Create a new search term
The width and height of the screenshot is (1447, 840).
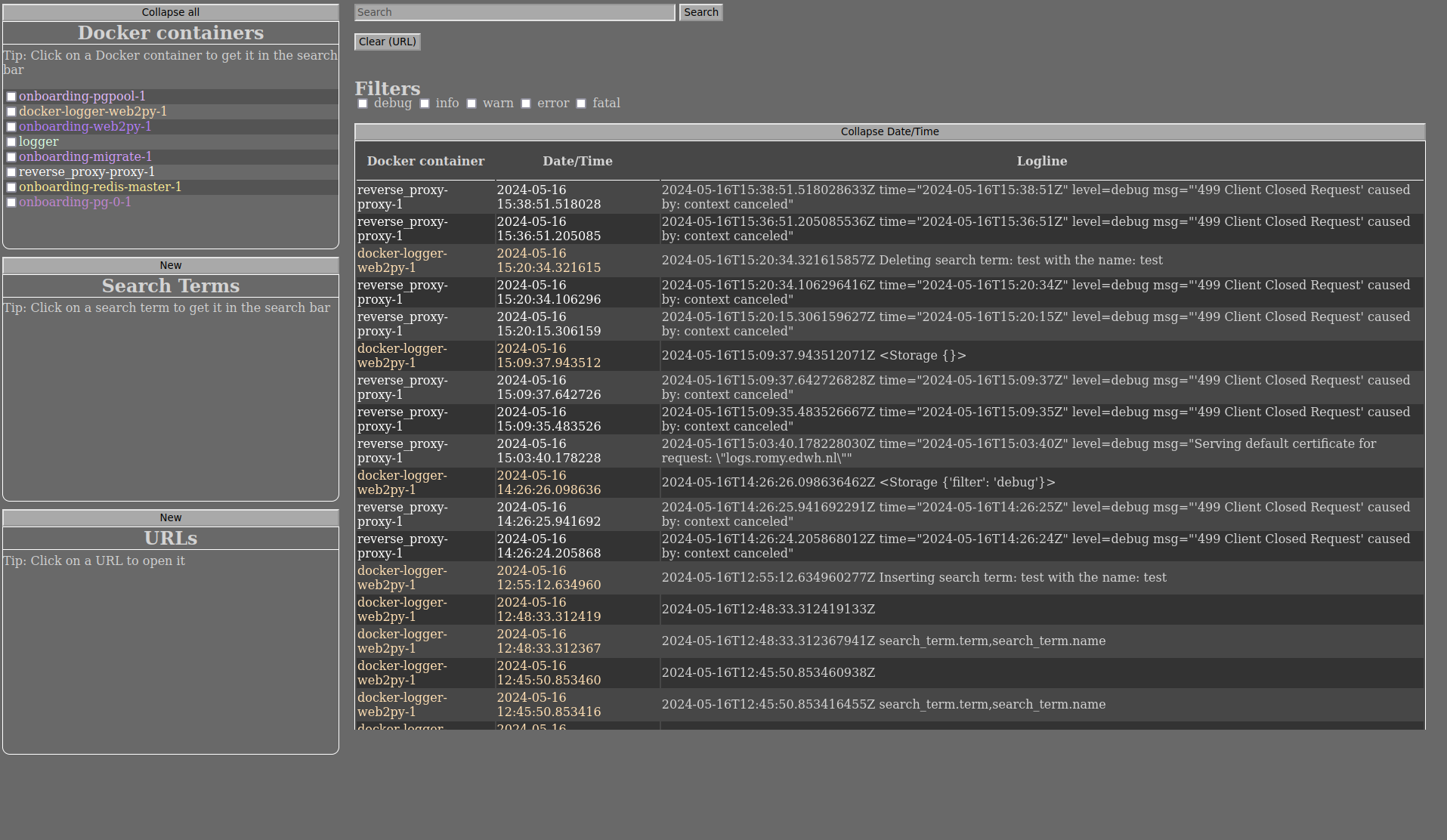[171, 265]
